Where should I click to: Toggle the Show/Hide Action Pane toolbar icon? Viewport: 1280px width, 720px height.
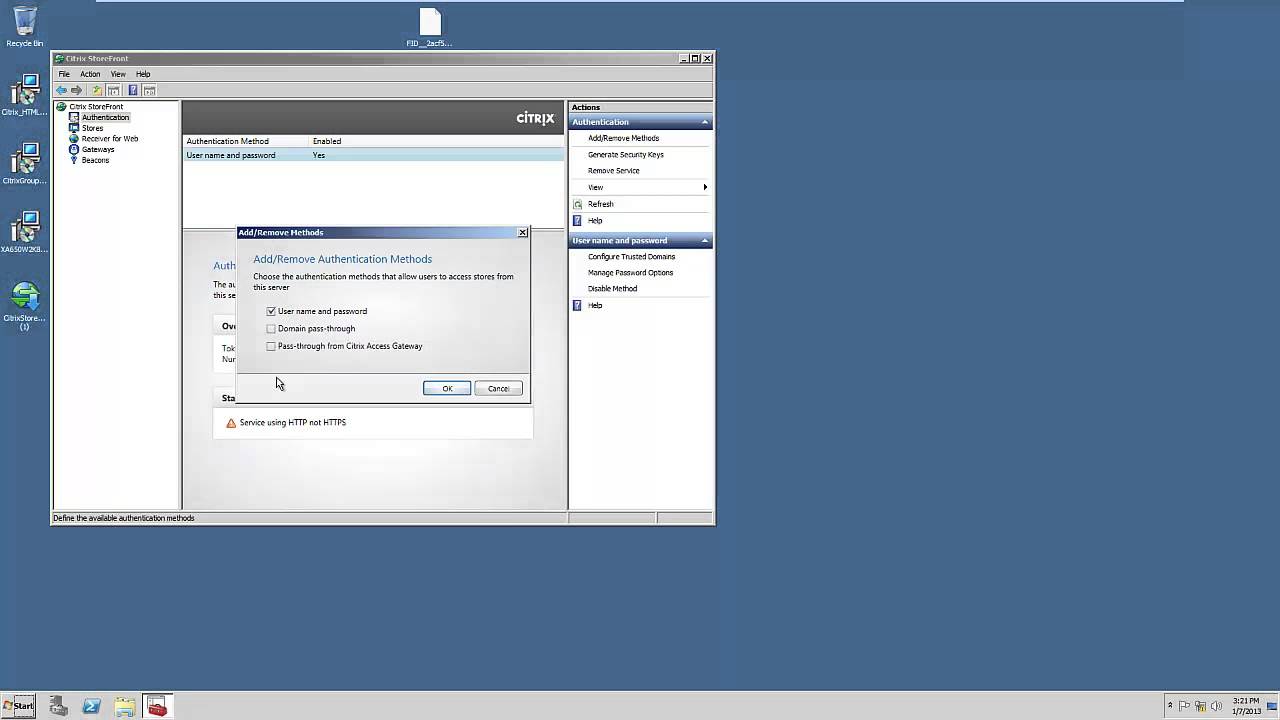(149, 90)
